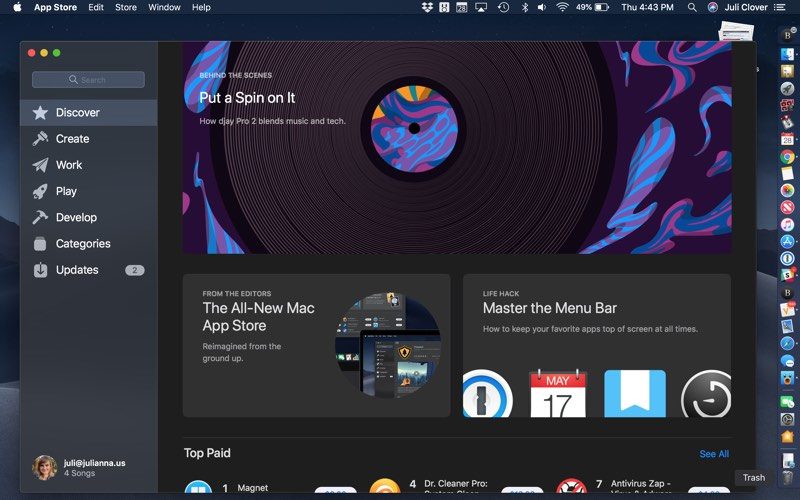The width and height of the screenshot is (800, 500).
Task: Open Magnet in the Top Paid list
Action: (x=252, y=488)
